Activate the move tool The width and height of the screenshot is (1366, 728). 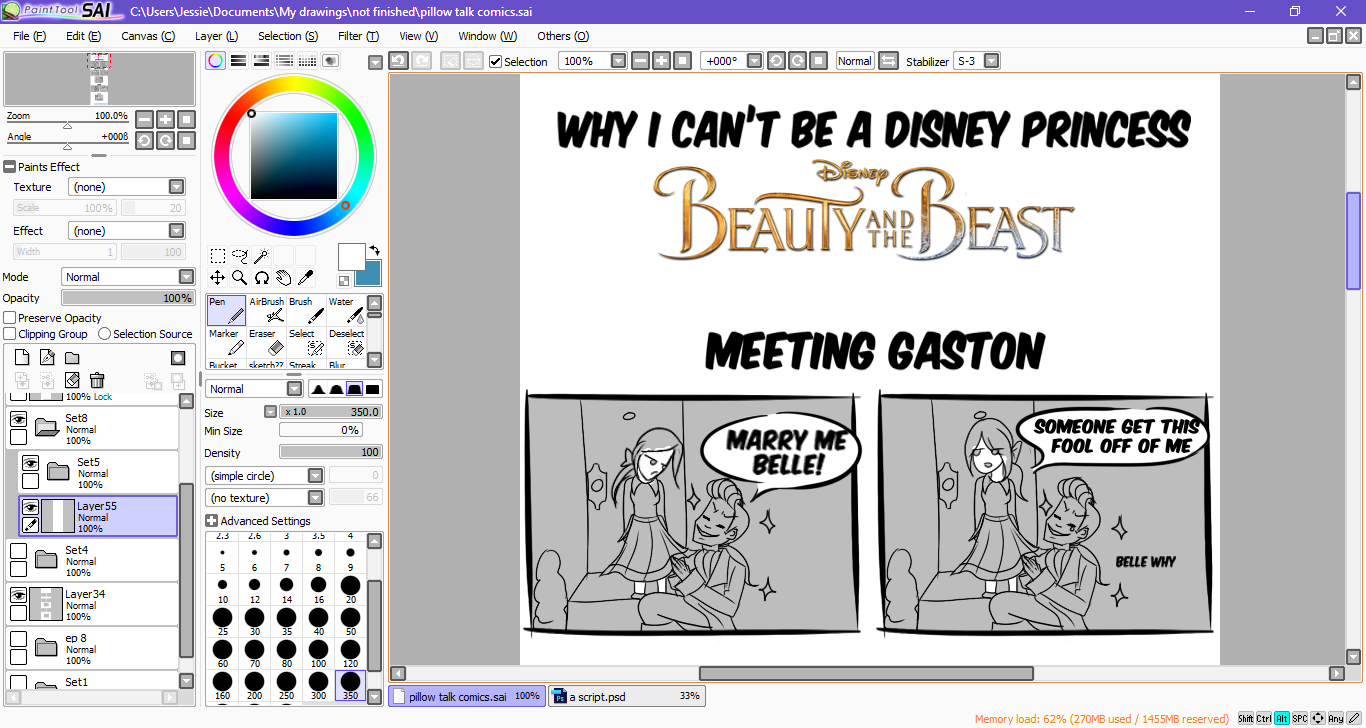217,277
